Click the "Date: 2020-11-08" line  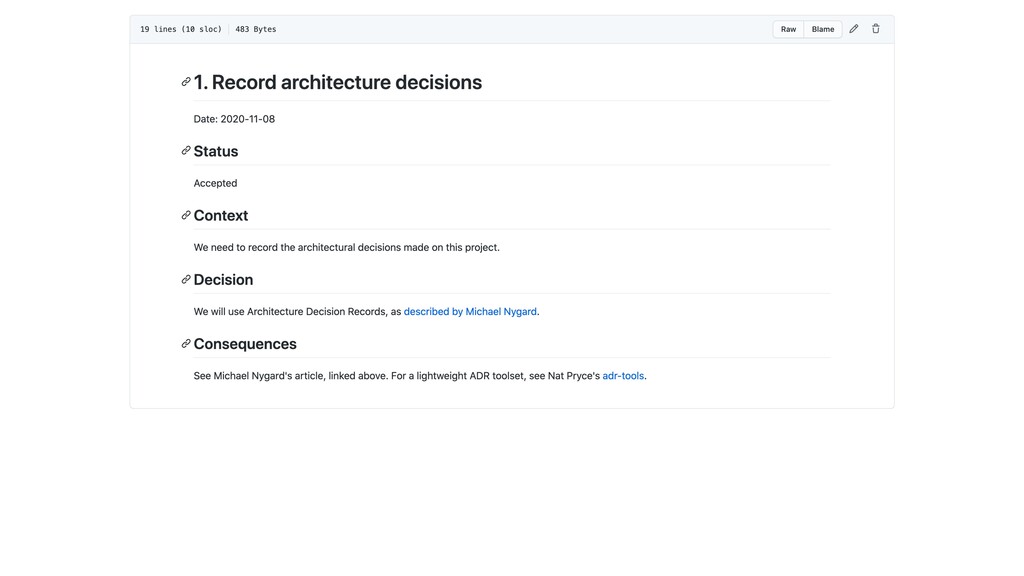coord(234,119)
